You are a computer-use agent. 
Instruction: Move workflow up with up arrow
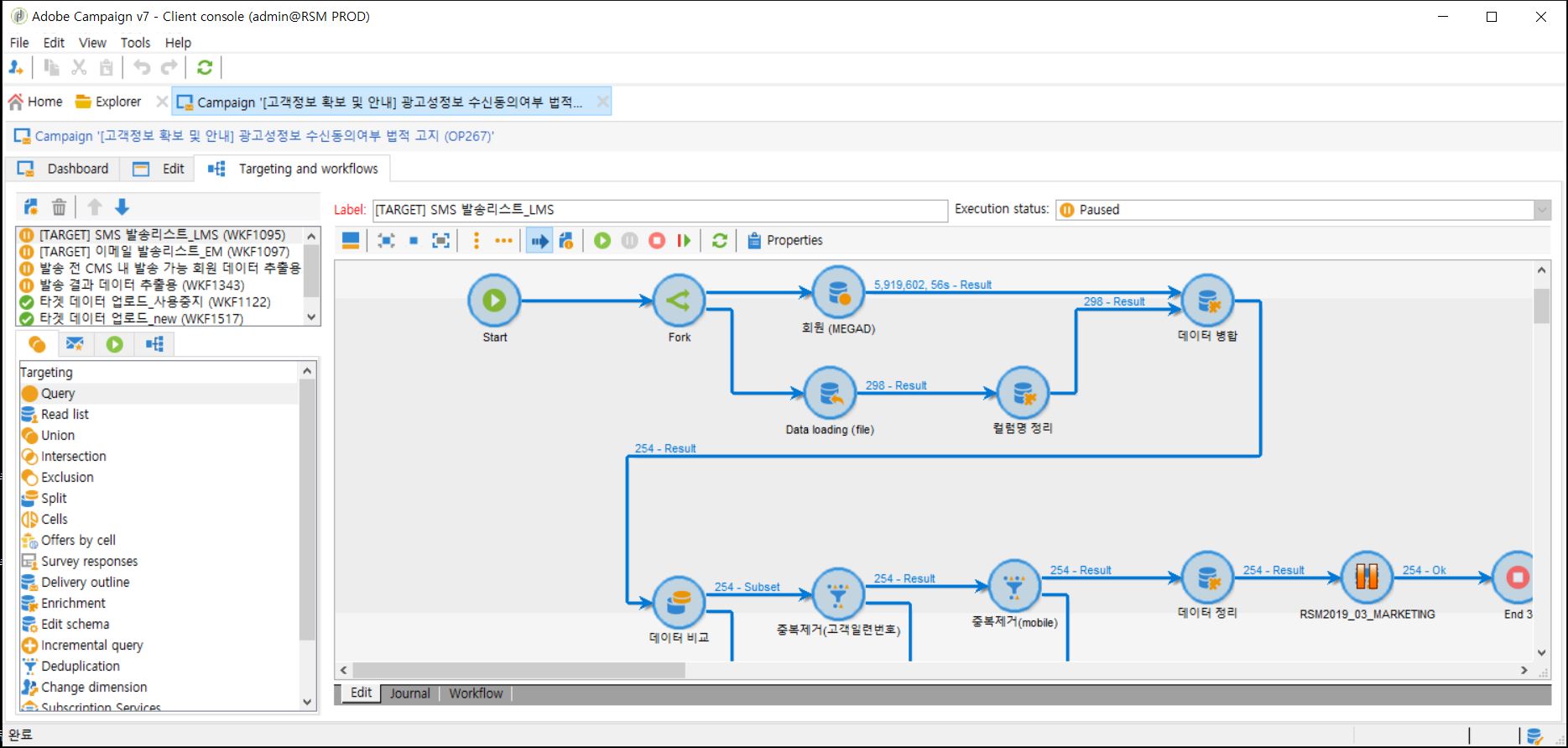95,207
